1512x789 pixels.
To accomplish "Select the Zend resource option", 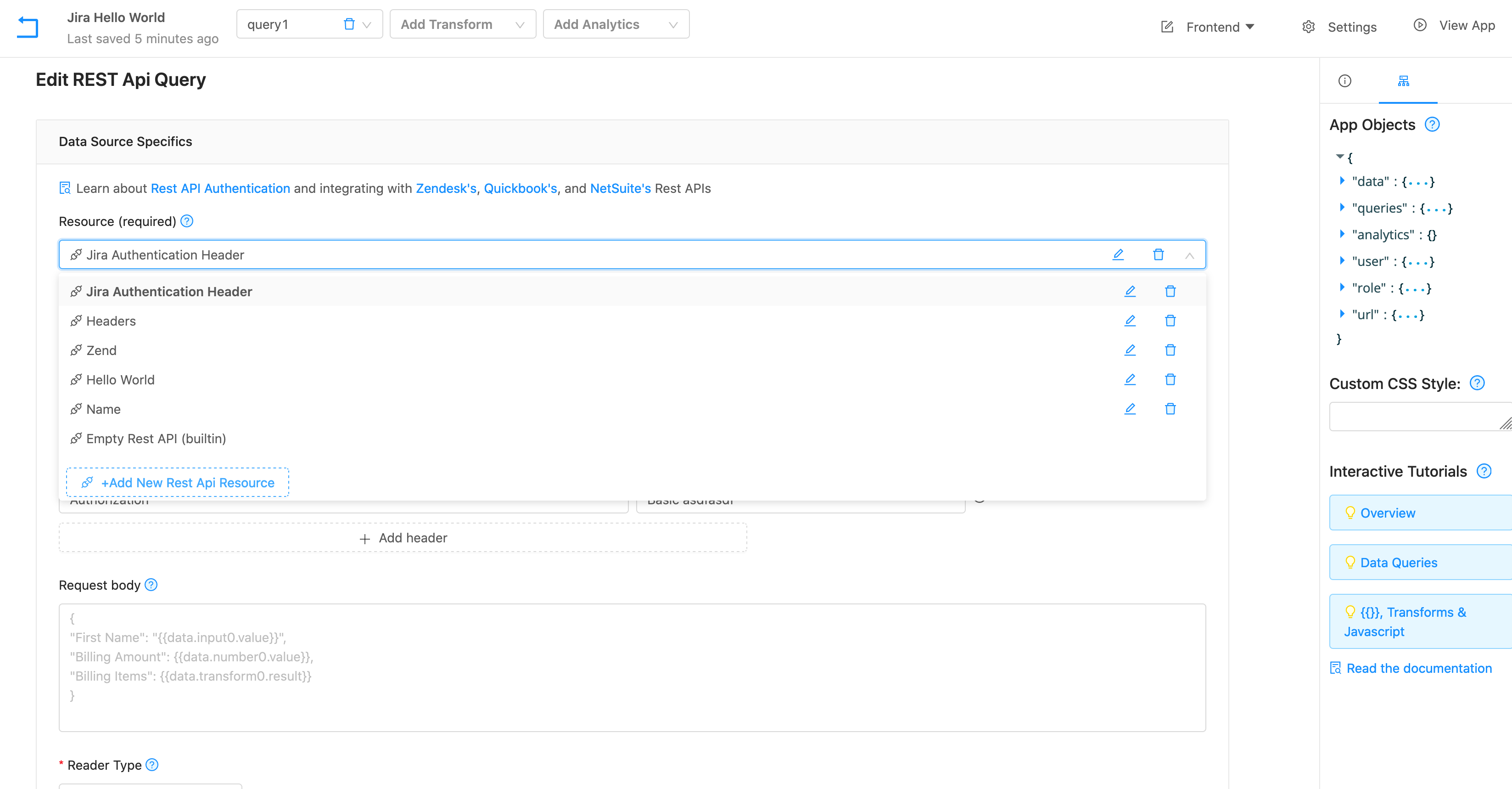I will [x=632, y=350].
